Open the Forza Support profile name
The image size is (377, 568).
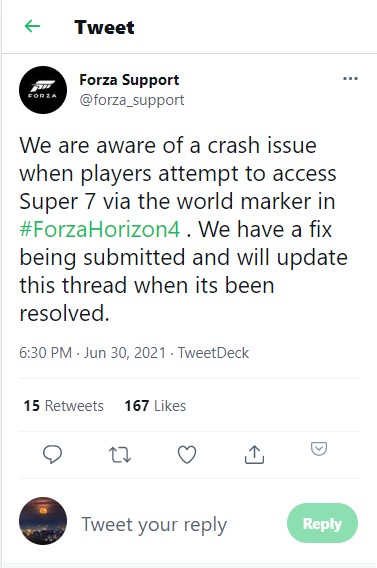pos(129,80)
